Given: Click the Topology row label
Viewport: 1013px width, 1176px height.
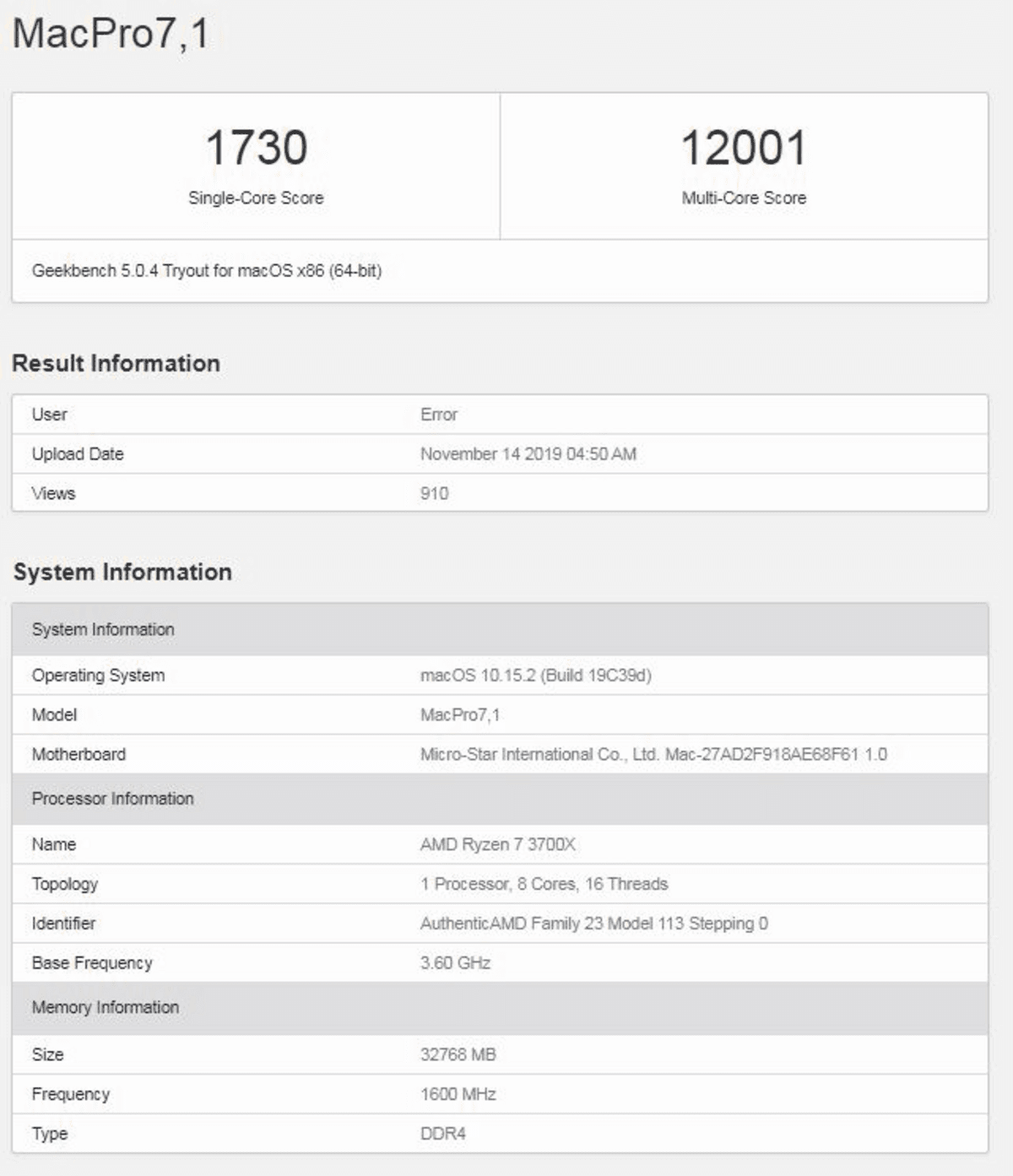Looking at the screenshot, I should pos(65,885).
